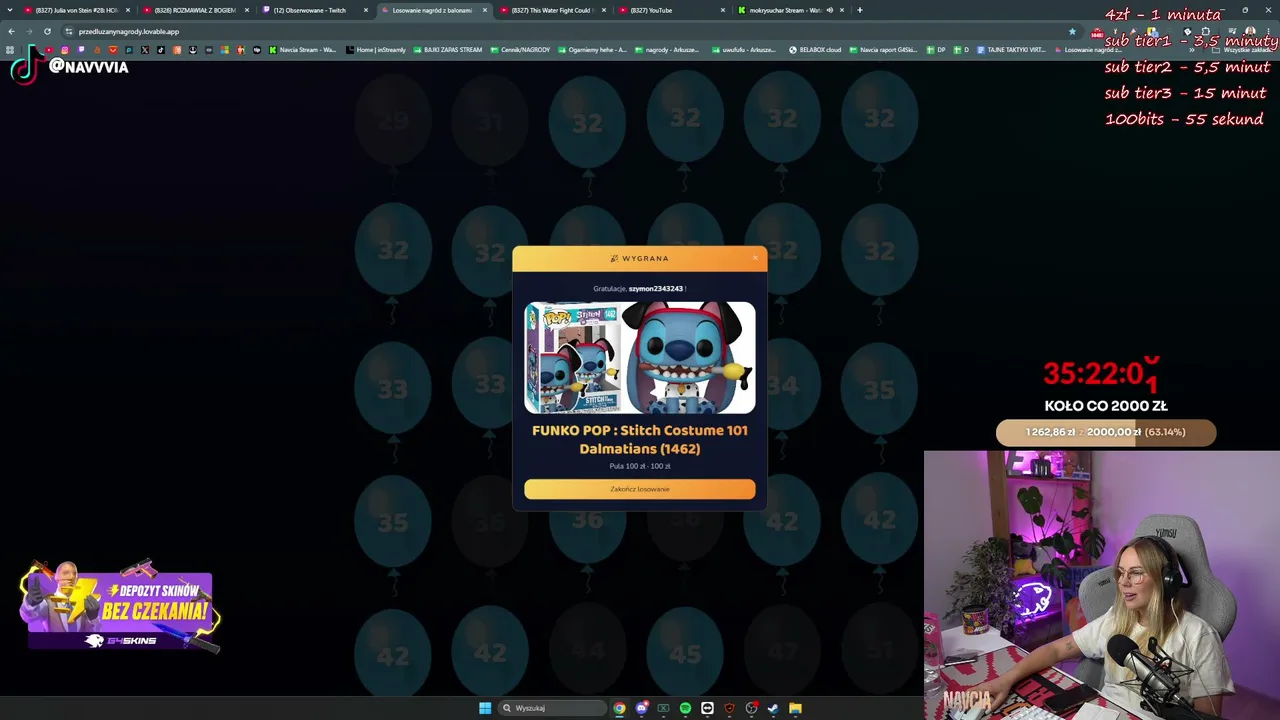1280x720 pixels.
Task: Open the Chrome three-dot menu
Action: coord(1270,31)
